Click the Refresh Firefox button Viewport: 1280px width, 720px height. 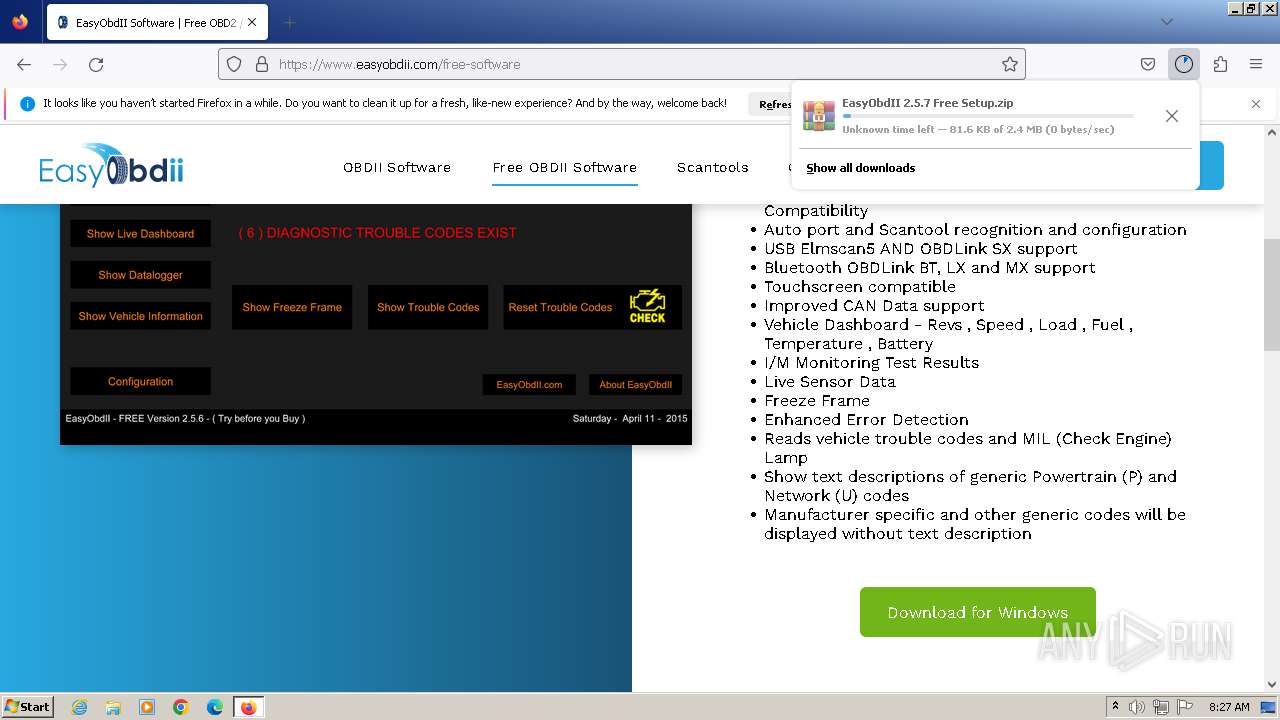pyautogui.click(x=775, y=104)
